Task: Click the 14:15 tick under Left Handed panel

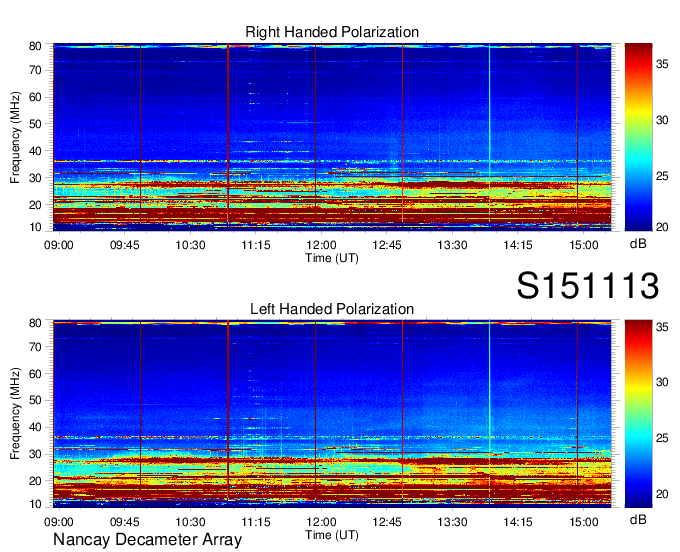Action: [518, 522]
